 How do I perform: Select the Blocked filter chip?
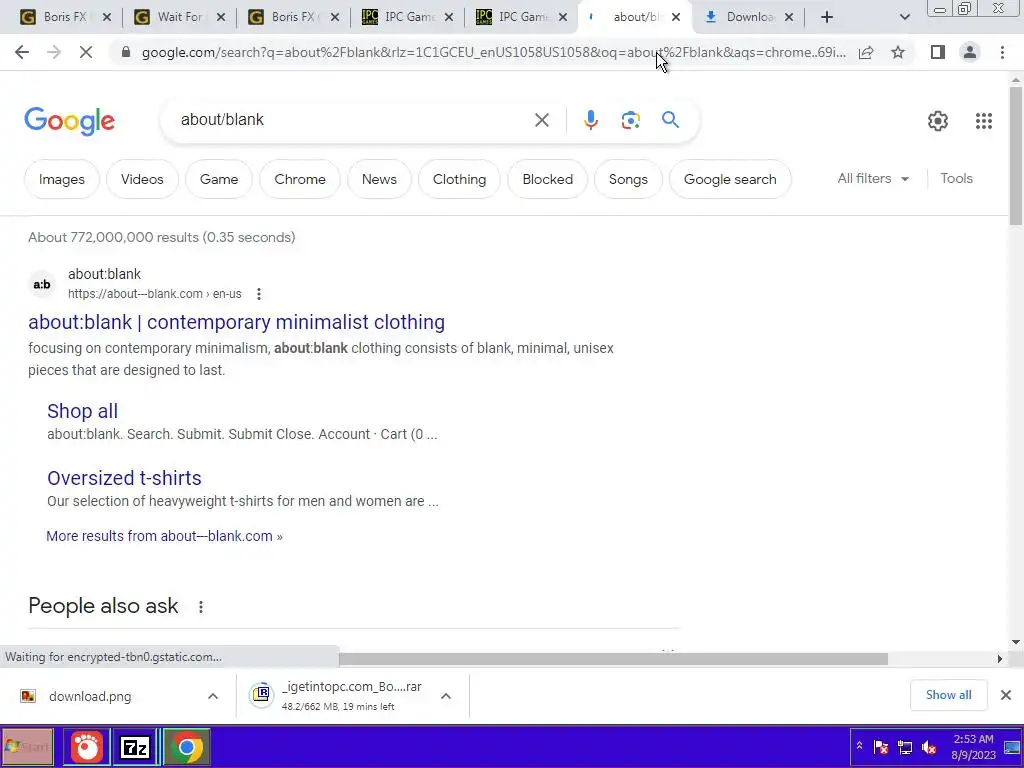click(x=547, y=180)
